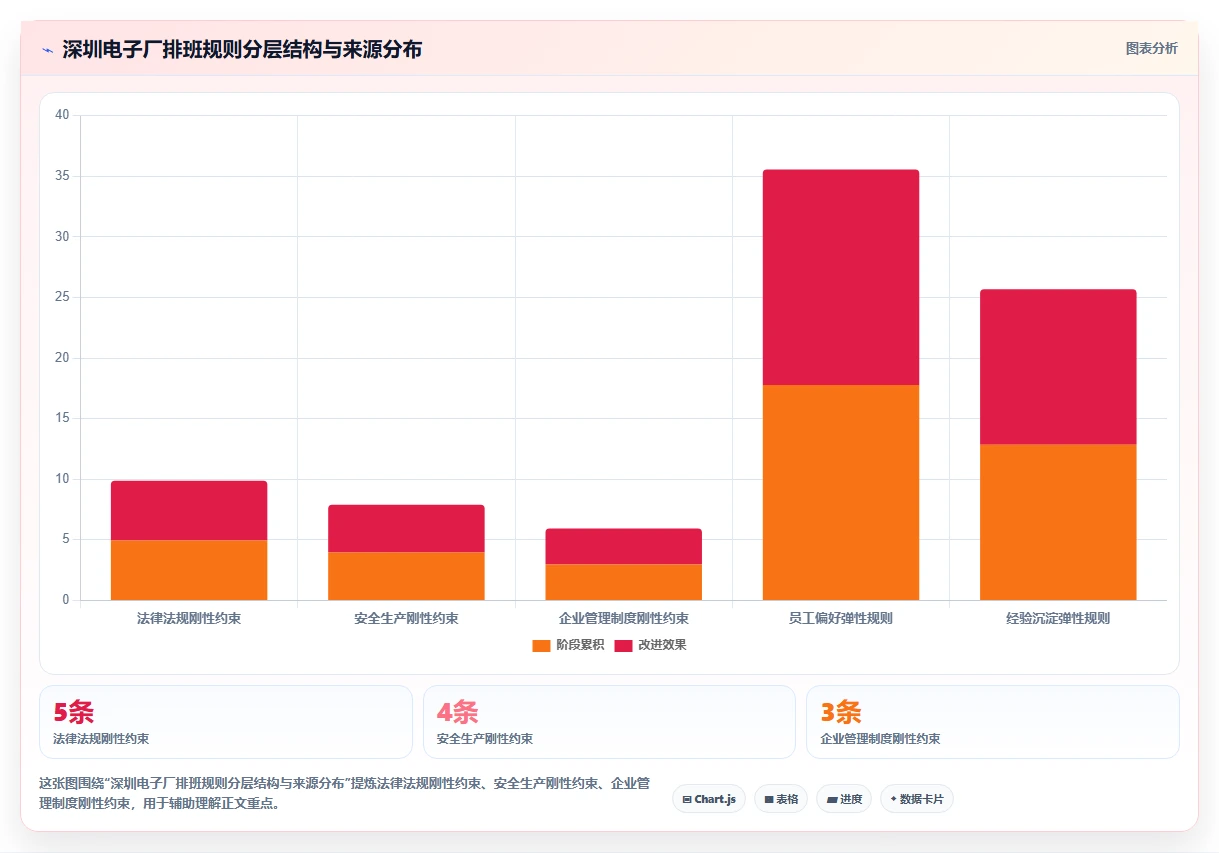Click the description paragraph starting 这张图围绕
This screenshot has width=1219, height=853.
pos(345,792)
